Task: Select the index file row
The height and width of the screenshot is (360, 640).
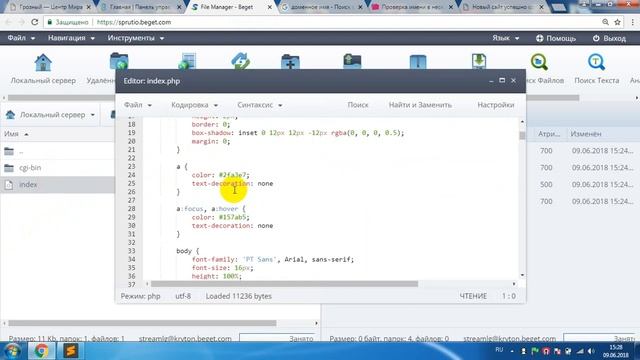Action: tap(57, 184)
